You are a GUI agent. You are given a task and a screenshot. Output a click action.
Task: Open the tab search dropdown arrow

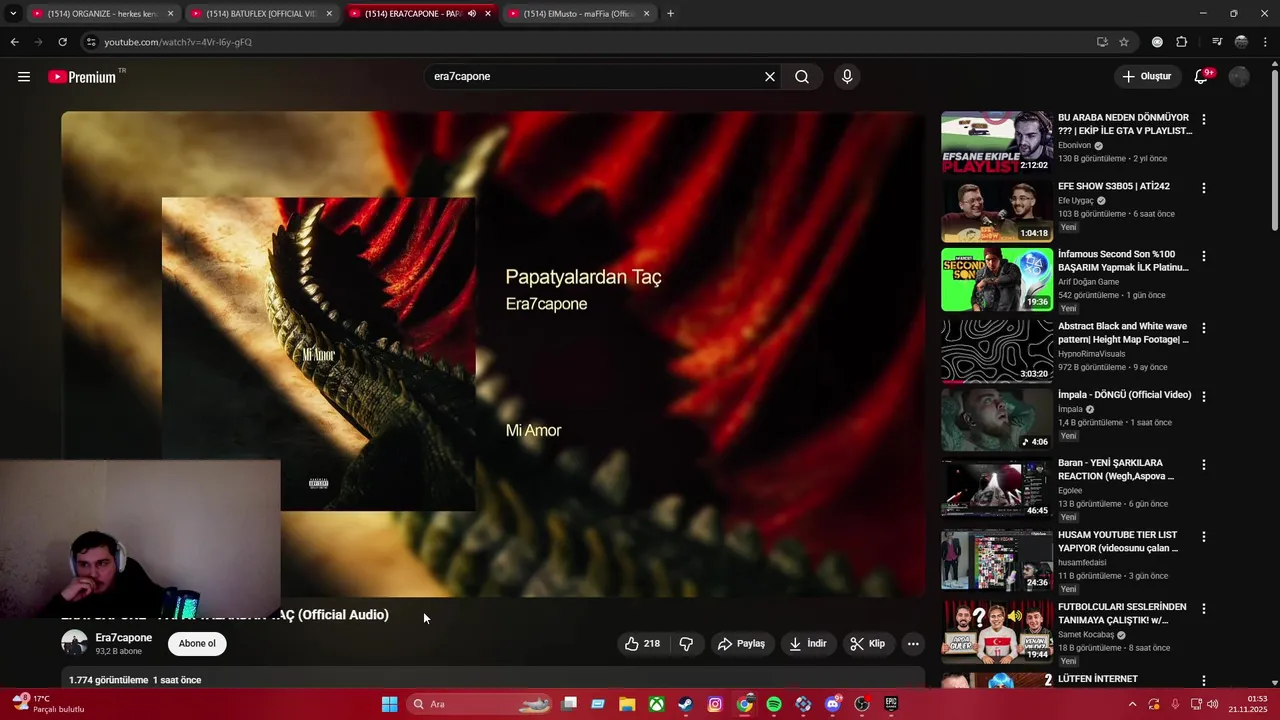[13, 14]
